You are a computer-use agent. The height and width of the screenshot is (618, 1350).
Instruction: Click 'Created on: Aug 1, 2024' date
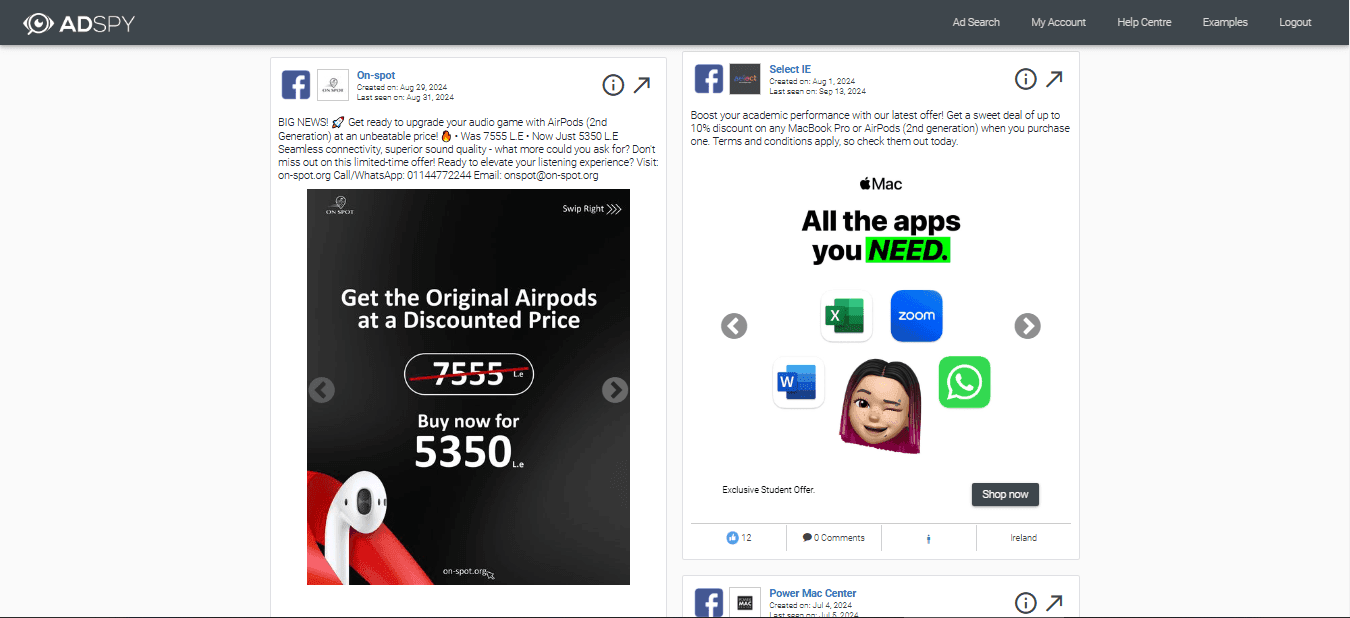pos(812,81)
